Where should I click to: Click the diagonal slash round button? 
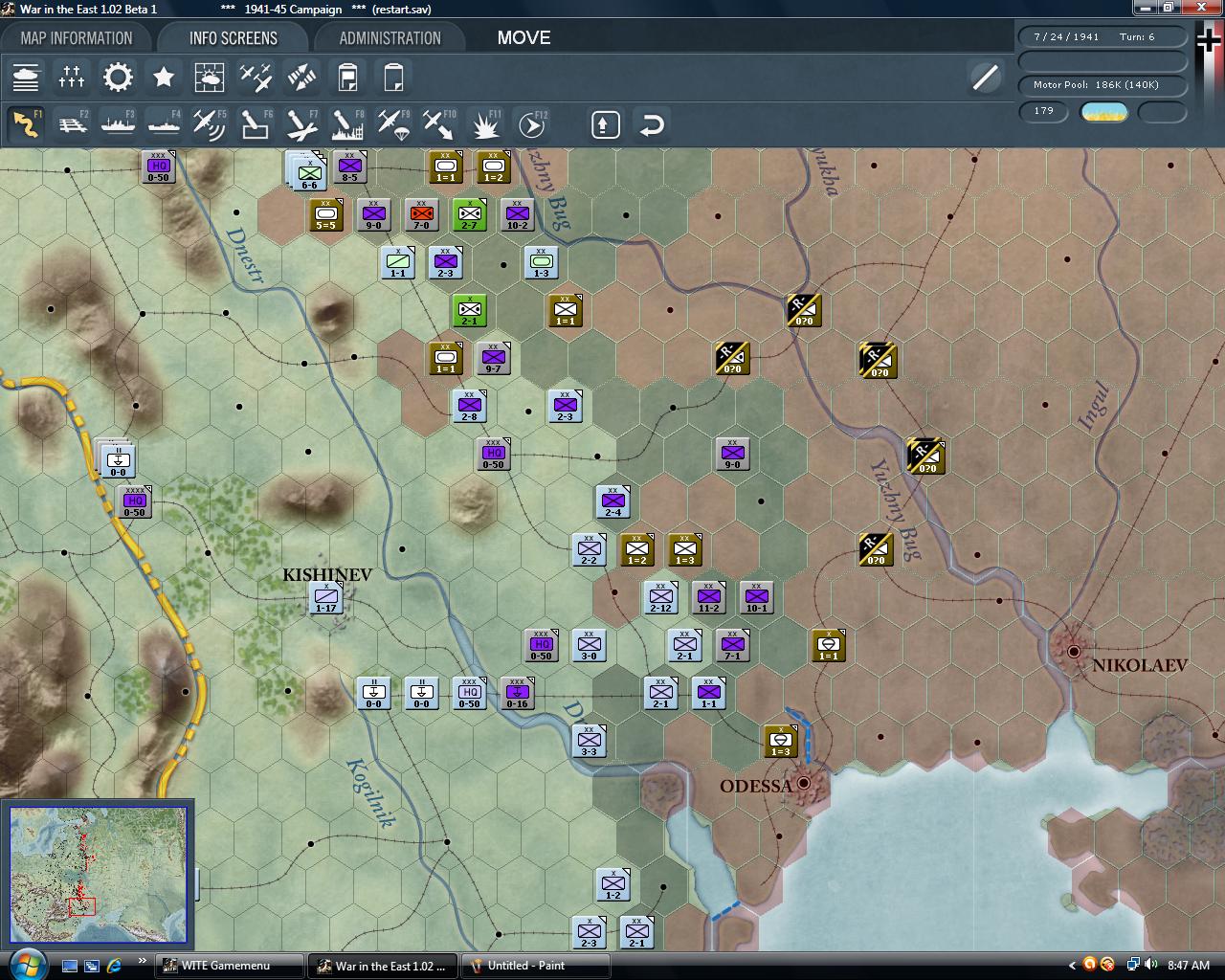point(985,77)
